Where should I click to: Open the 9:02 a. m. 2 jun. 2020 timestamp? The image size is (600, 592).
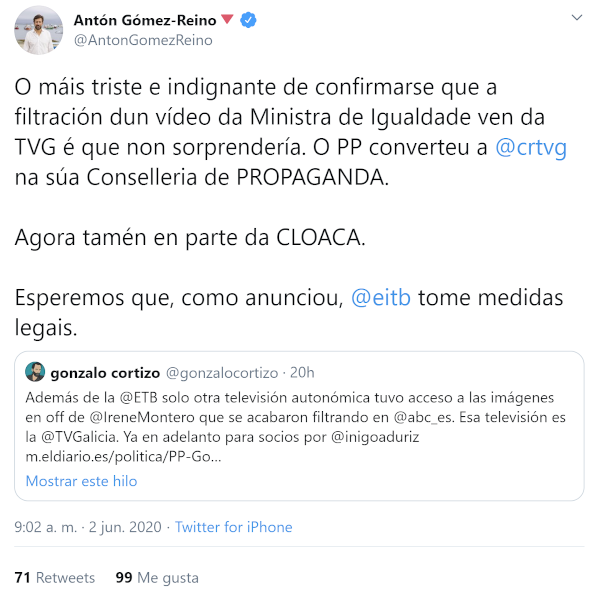click(88, 527)
